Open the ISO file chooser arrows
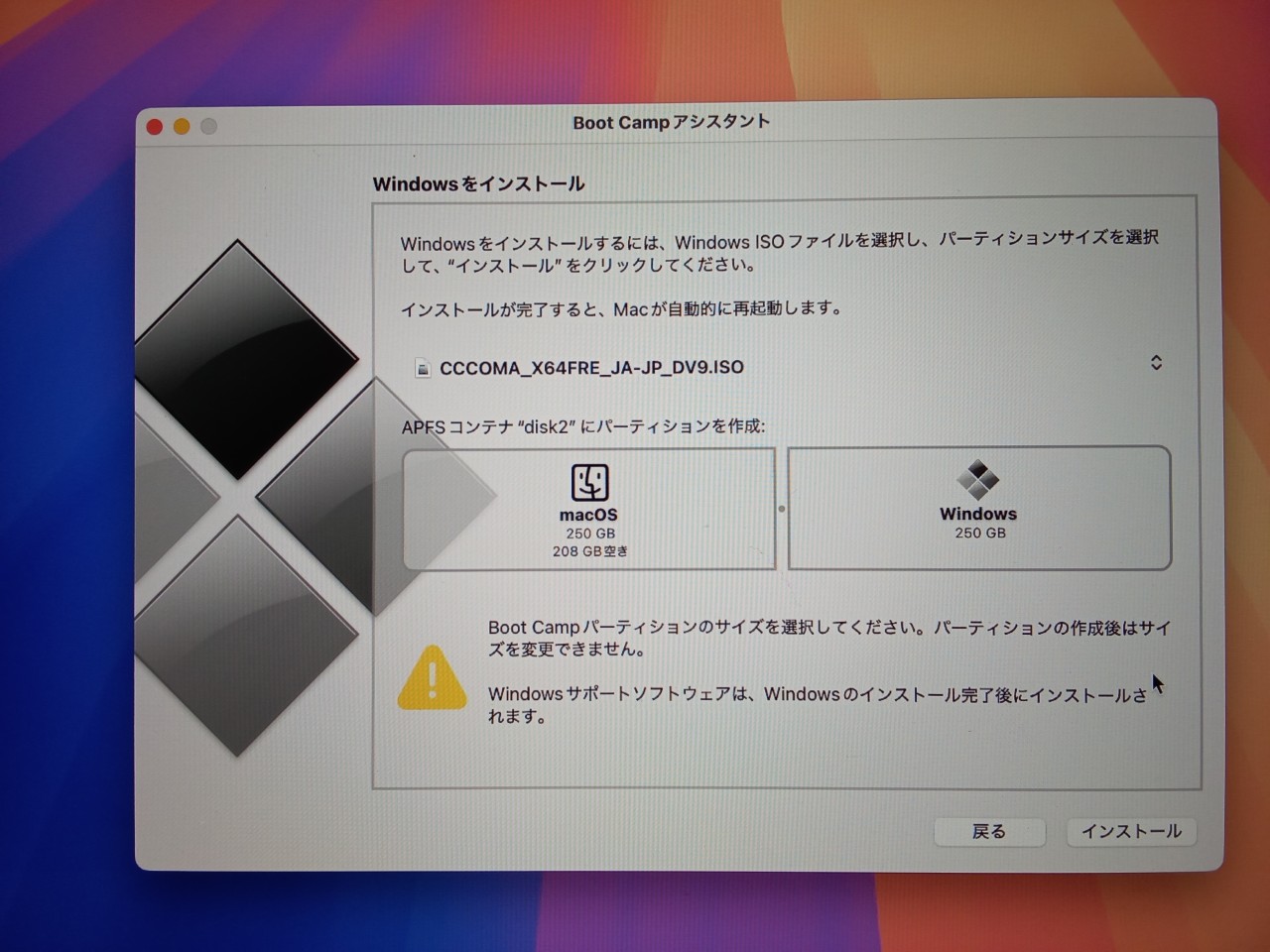This screenshot has height=952, width=1270. pos(1156,363)
